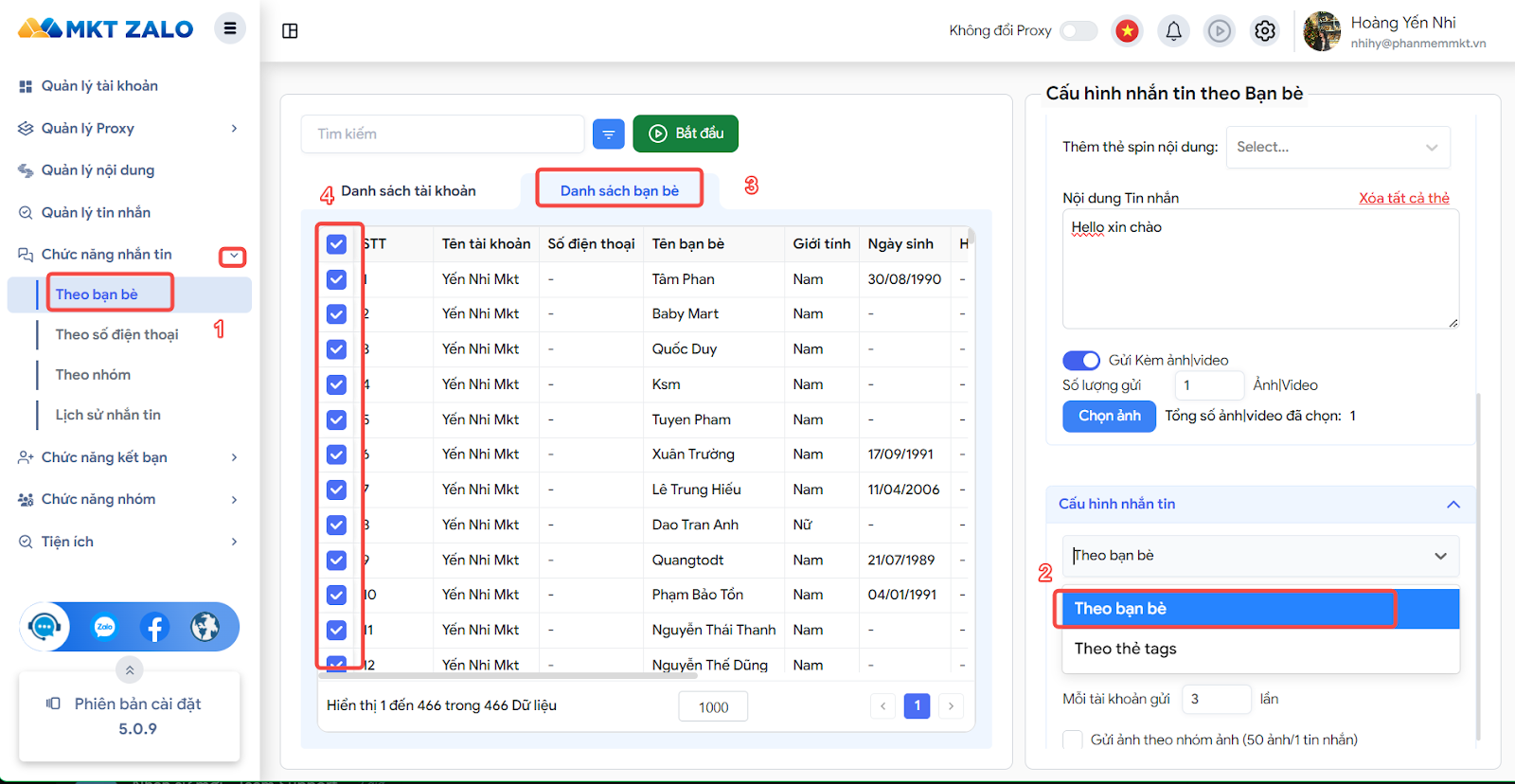The width and height of the screenshot is (1515, 784).
Task: Open Lịch sử nhắn tin sidebar item
Action: coord(108,415)
